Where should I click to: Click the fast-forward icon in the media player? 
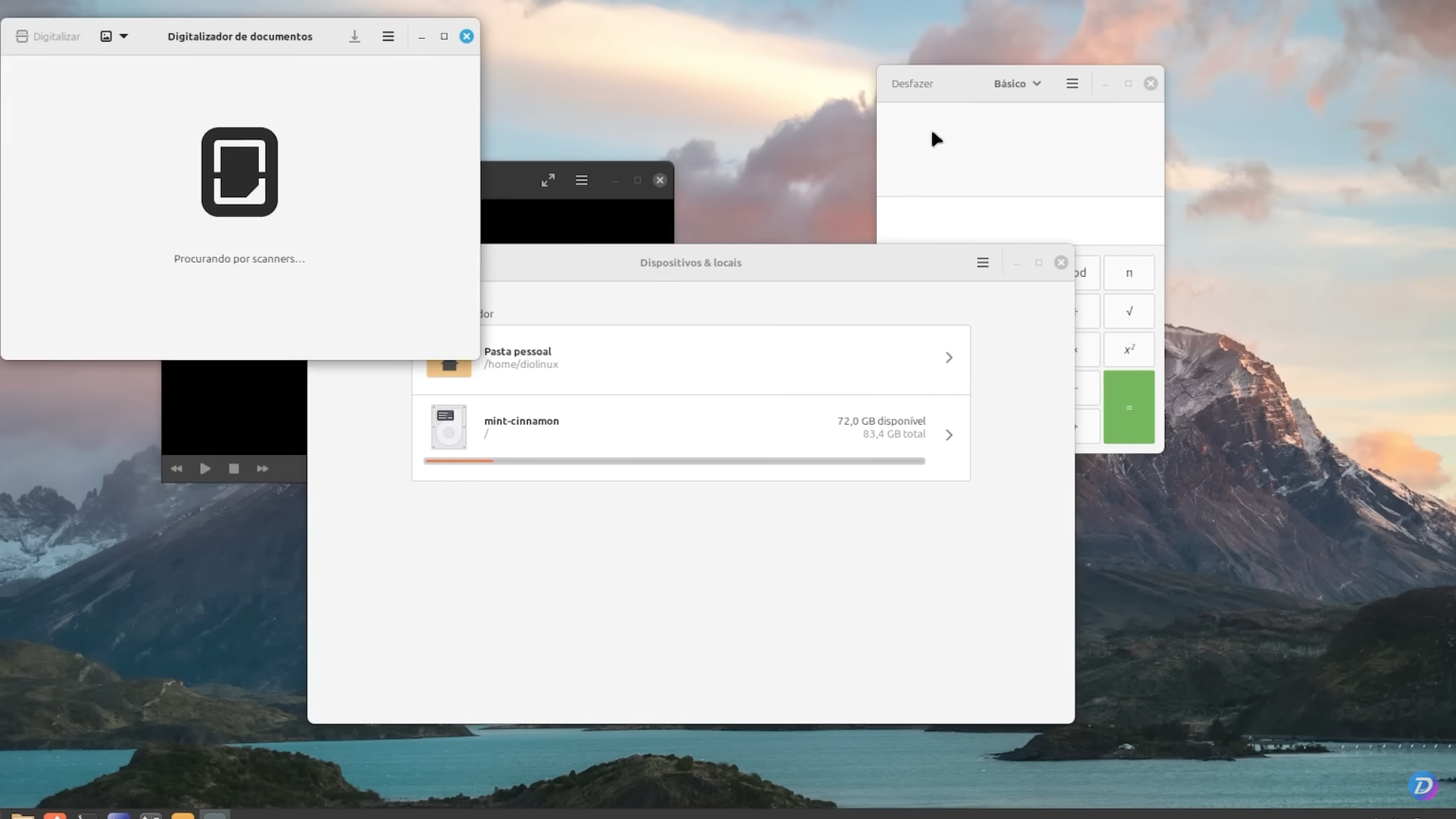tap(263, 467)
